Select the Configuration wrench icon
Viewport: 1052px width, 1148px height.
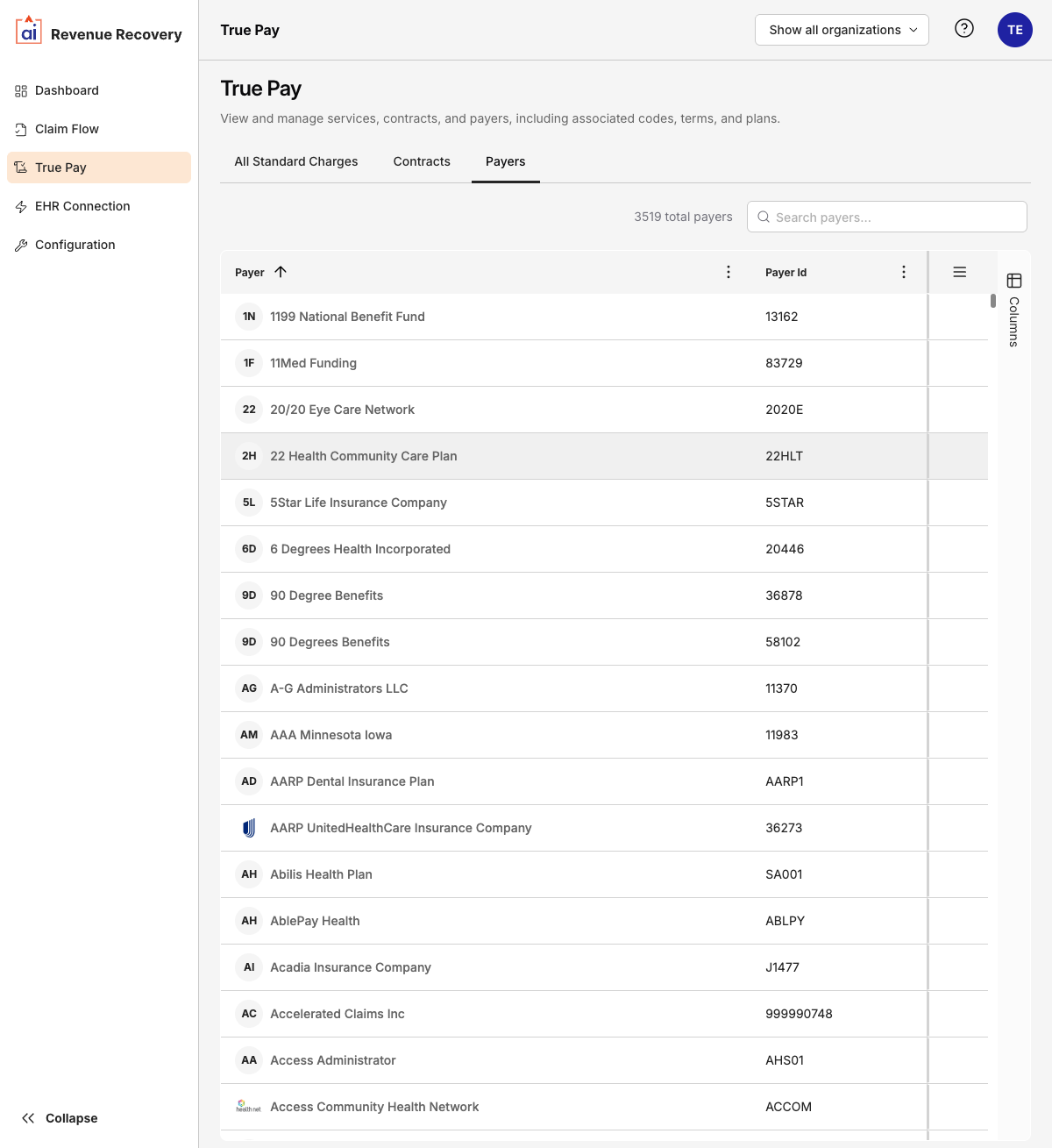coord(20,245)
